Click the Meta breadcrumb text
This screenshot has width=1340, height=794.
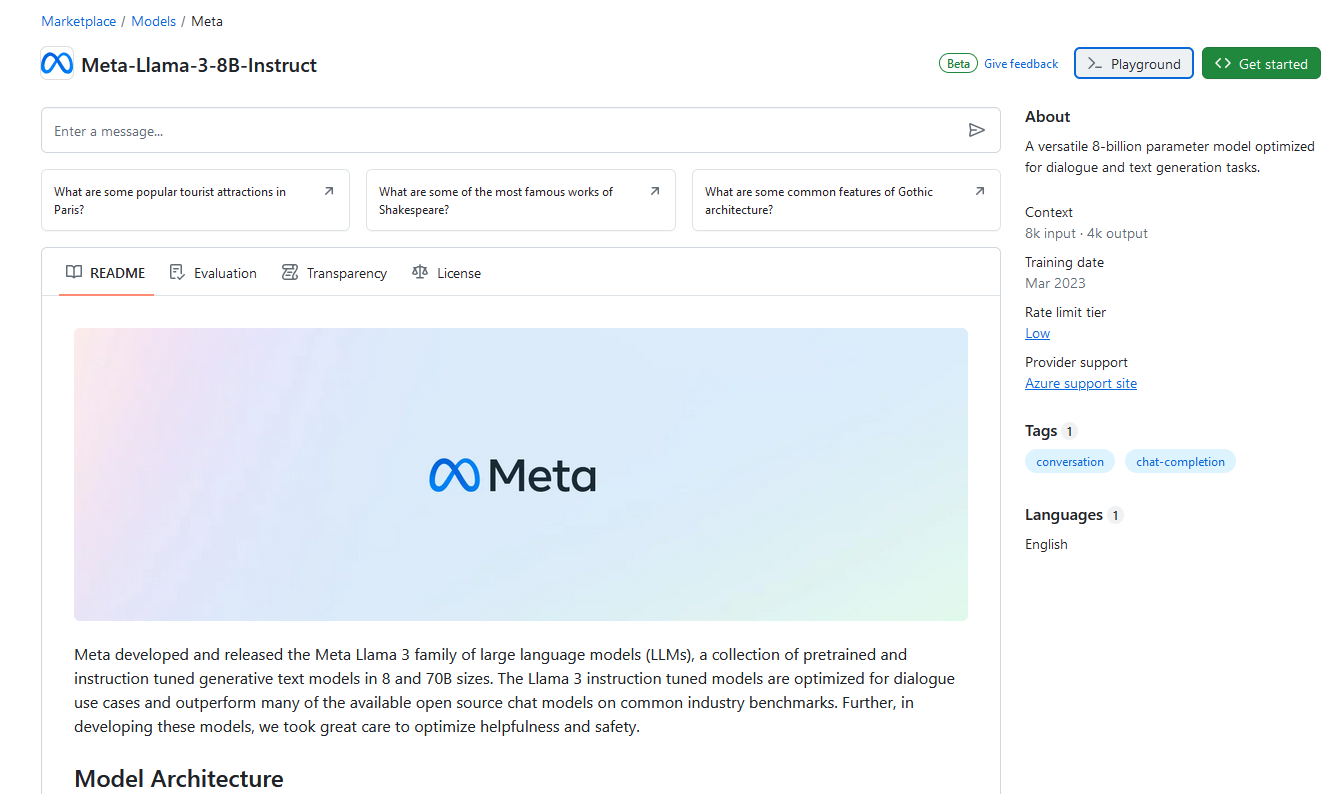pos(207,21)
